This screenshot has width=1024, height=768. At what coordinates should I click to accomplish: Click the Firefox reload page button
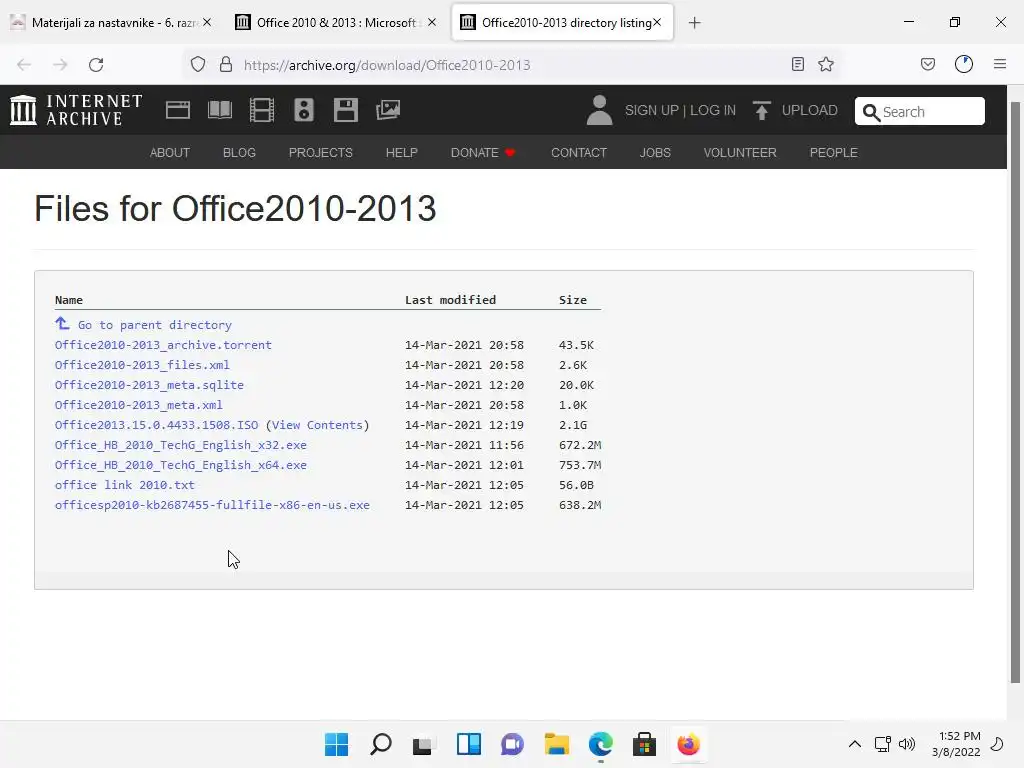click(x=96, y=65)
